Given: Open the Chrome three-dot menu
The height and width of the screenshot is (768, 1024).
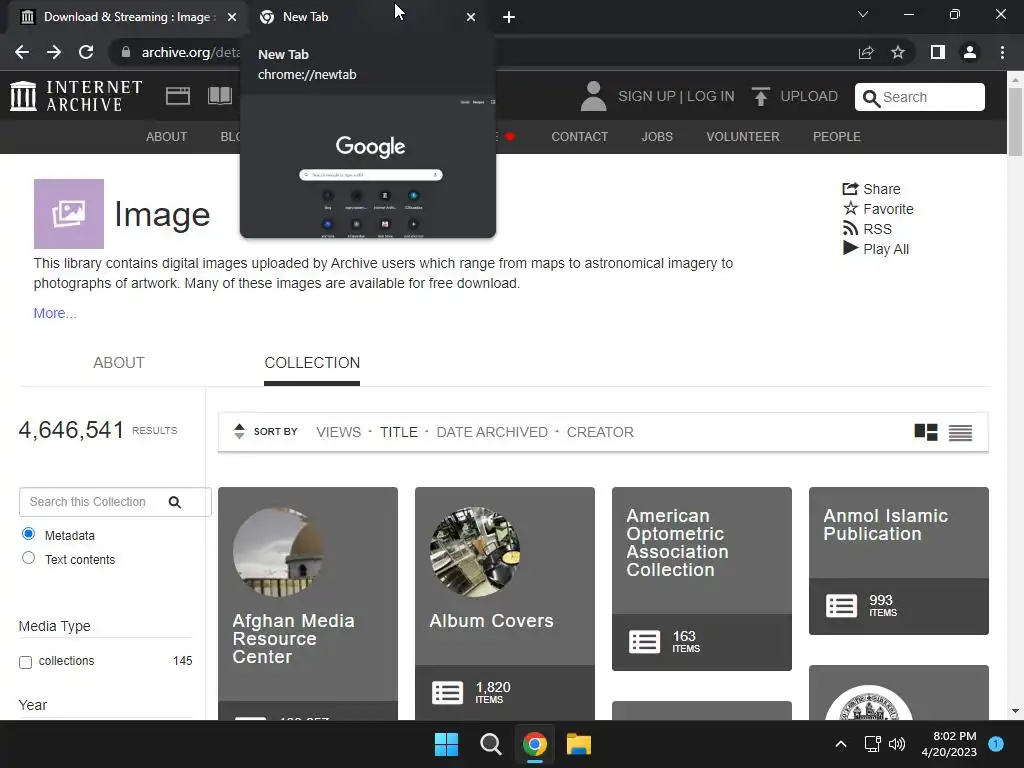Looking at the screenshot, I should click(1002, 52).
